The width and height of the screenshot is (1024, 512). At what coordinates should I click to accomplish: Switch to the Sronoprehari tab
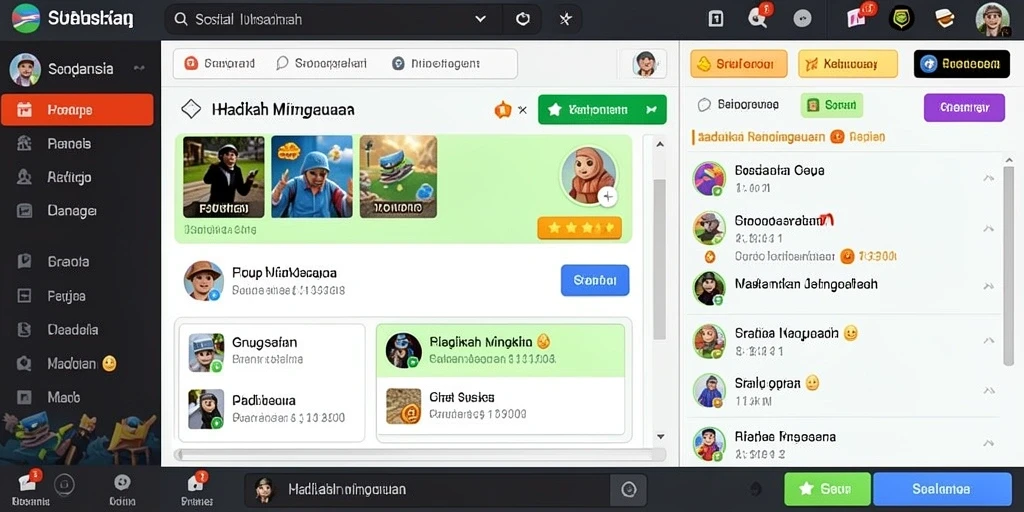click(x=321, y=63)
